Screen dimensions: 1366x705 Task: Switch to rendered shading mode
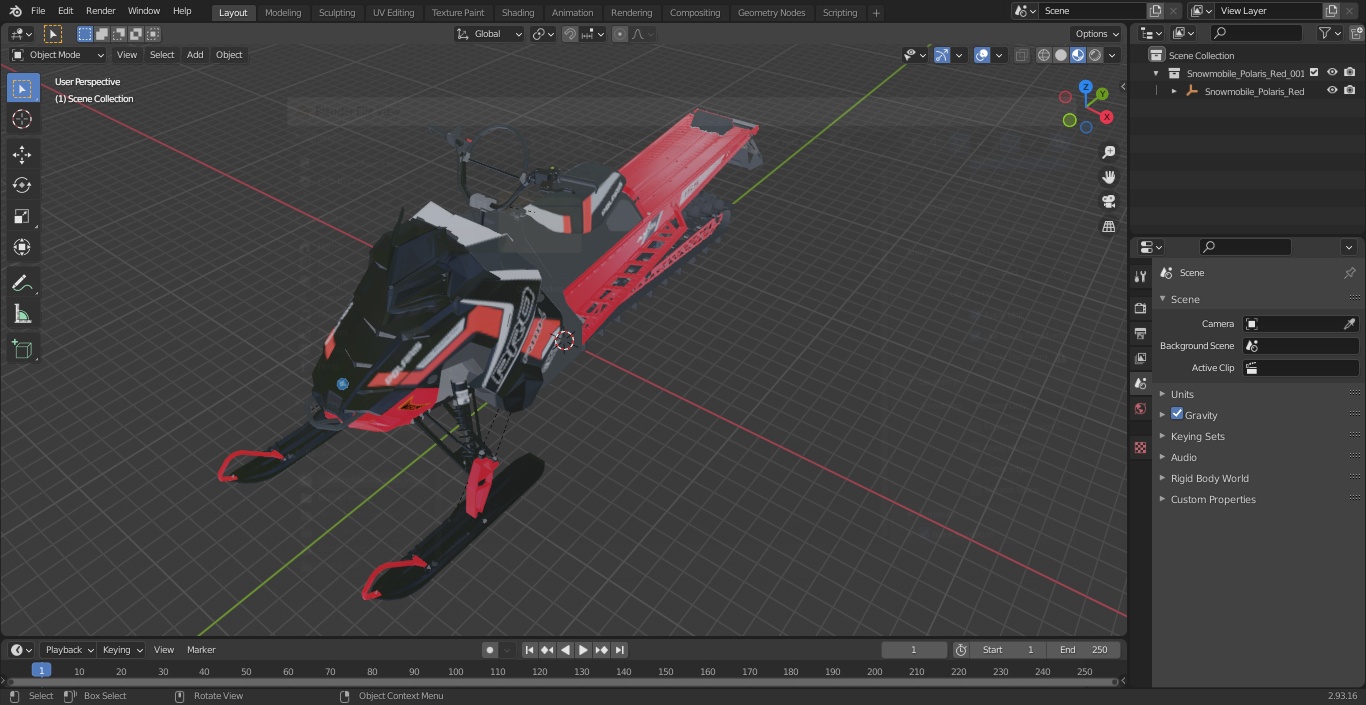pyautogui.click(x=1095, y=55)
